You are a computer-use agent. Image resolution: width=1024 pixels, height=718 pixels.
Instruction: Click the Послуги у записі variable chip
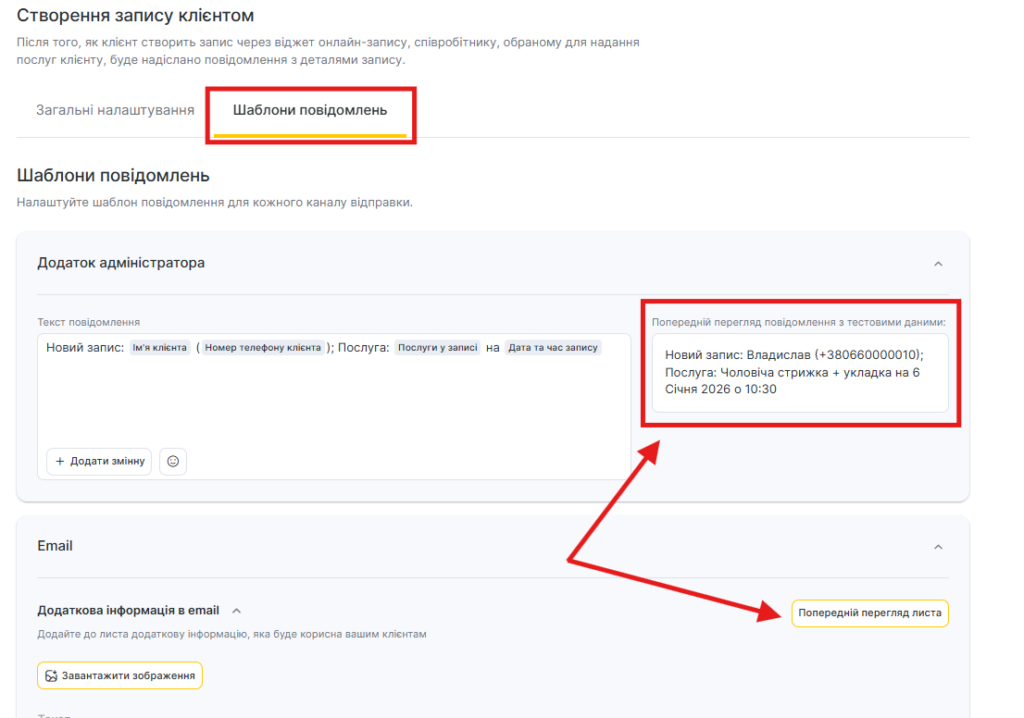click(x=437, y=348)
